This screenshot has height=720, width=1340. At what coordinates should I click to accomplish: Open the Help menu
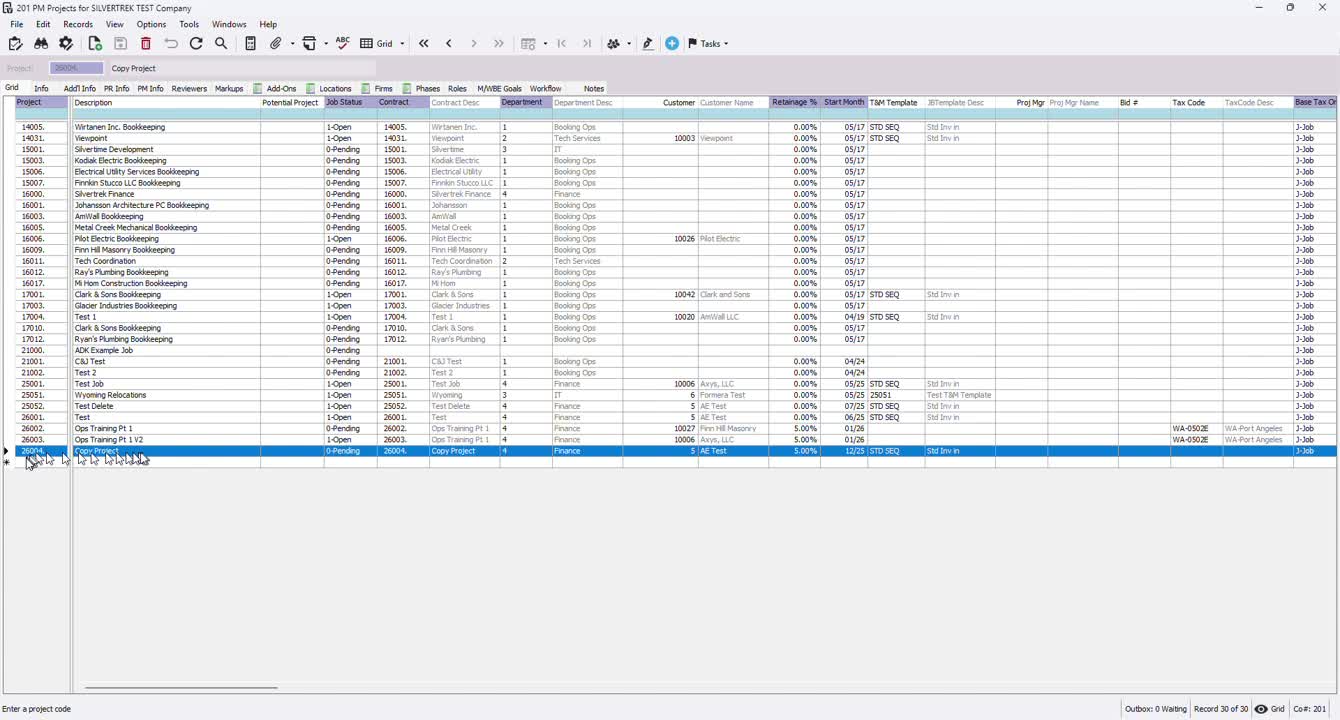[268, 24]
